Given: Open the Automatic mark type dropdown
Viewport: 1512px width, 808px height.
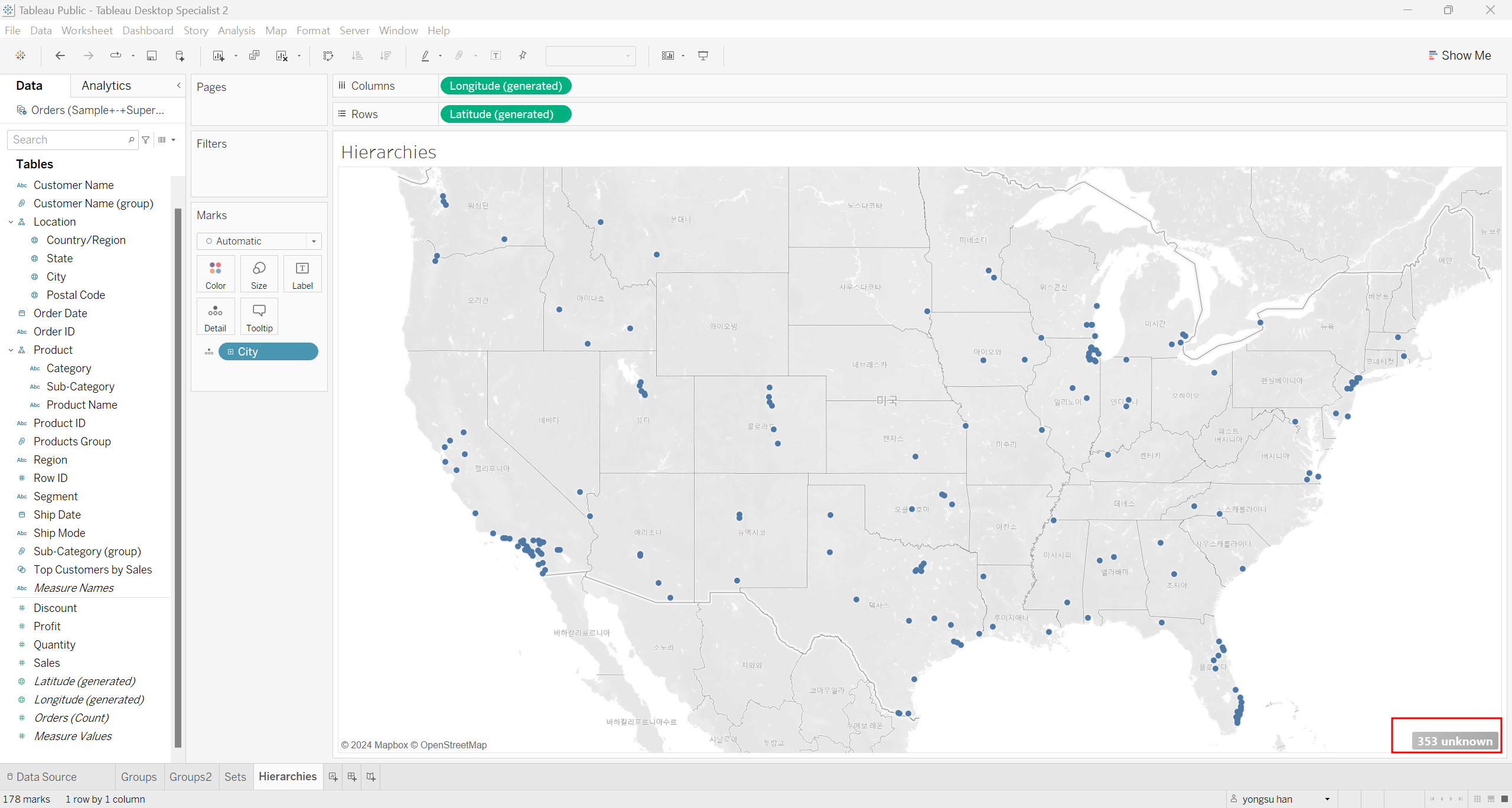Looking at the screenshot, I should pos(314,241).
